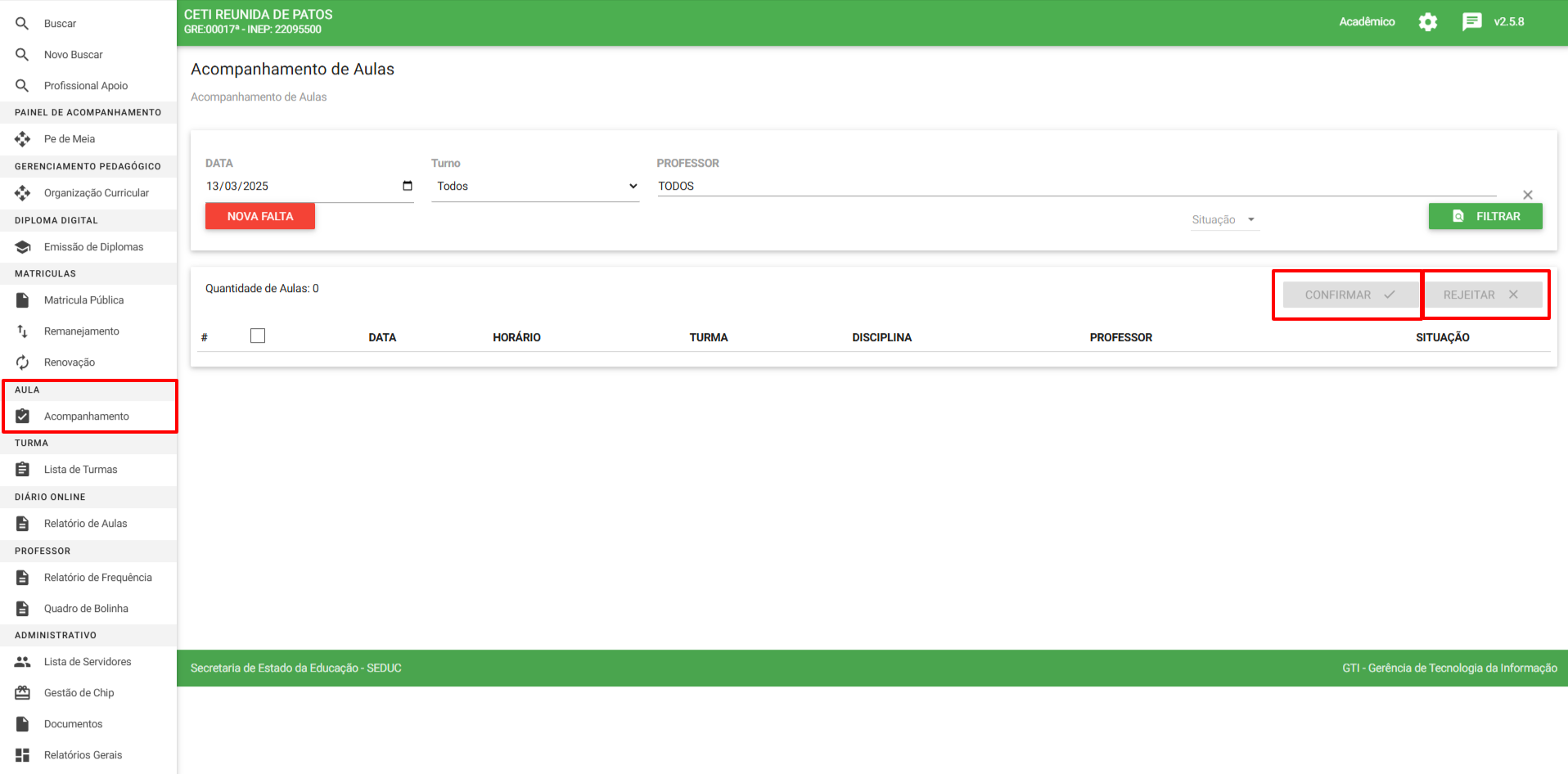Image resolution: width=1568 pixels, height=774 pixels.
Task: Click the Renovação refresh icon
Action: tap(23, 362)
